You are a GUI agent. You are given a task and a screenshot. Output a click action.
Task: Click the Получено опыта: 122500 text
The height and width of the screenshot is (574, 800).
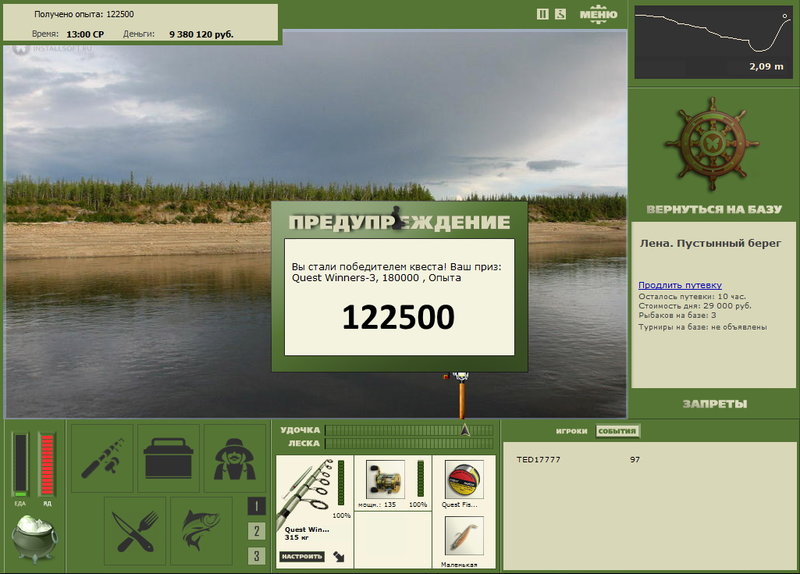pos(84,14)
